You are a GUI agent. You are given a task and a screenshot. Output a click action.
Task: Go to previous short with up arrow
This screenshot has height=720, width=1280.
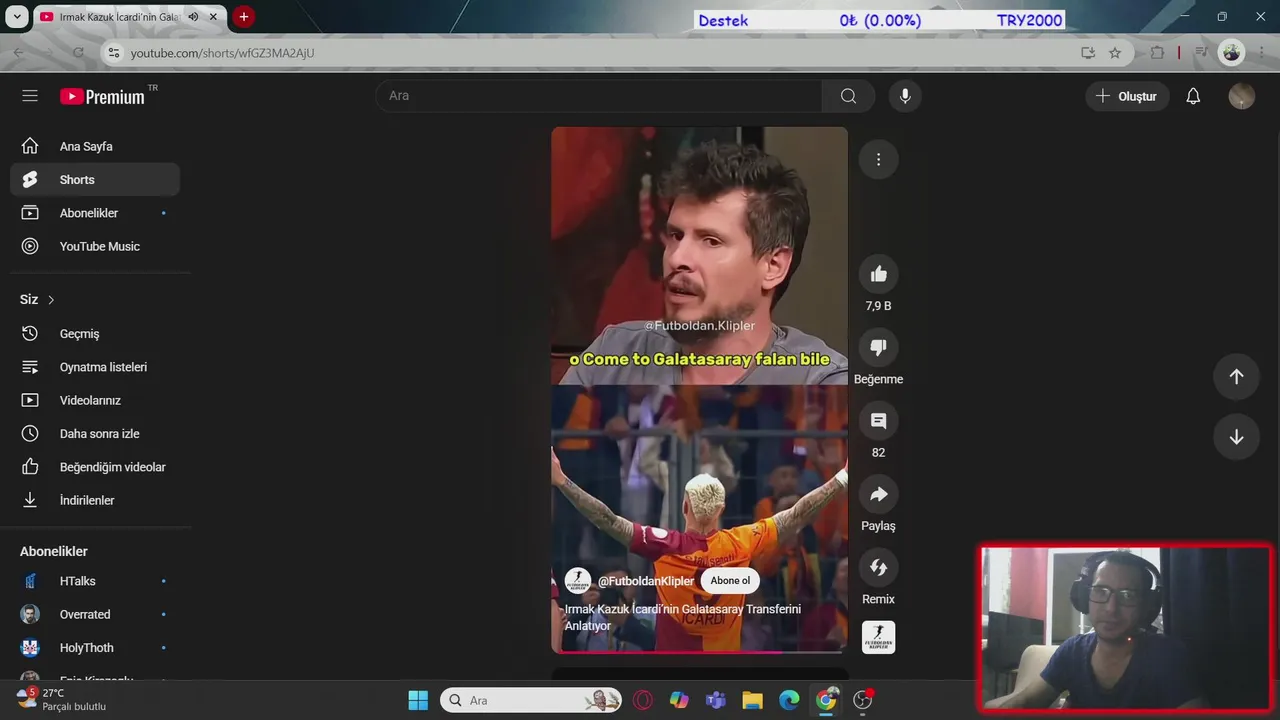[x=1236, y=376]
